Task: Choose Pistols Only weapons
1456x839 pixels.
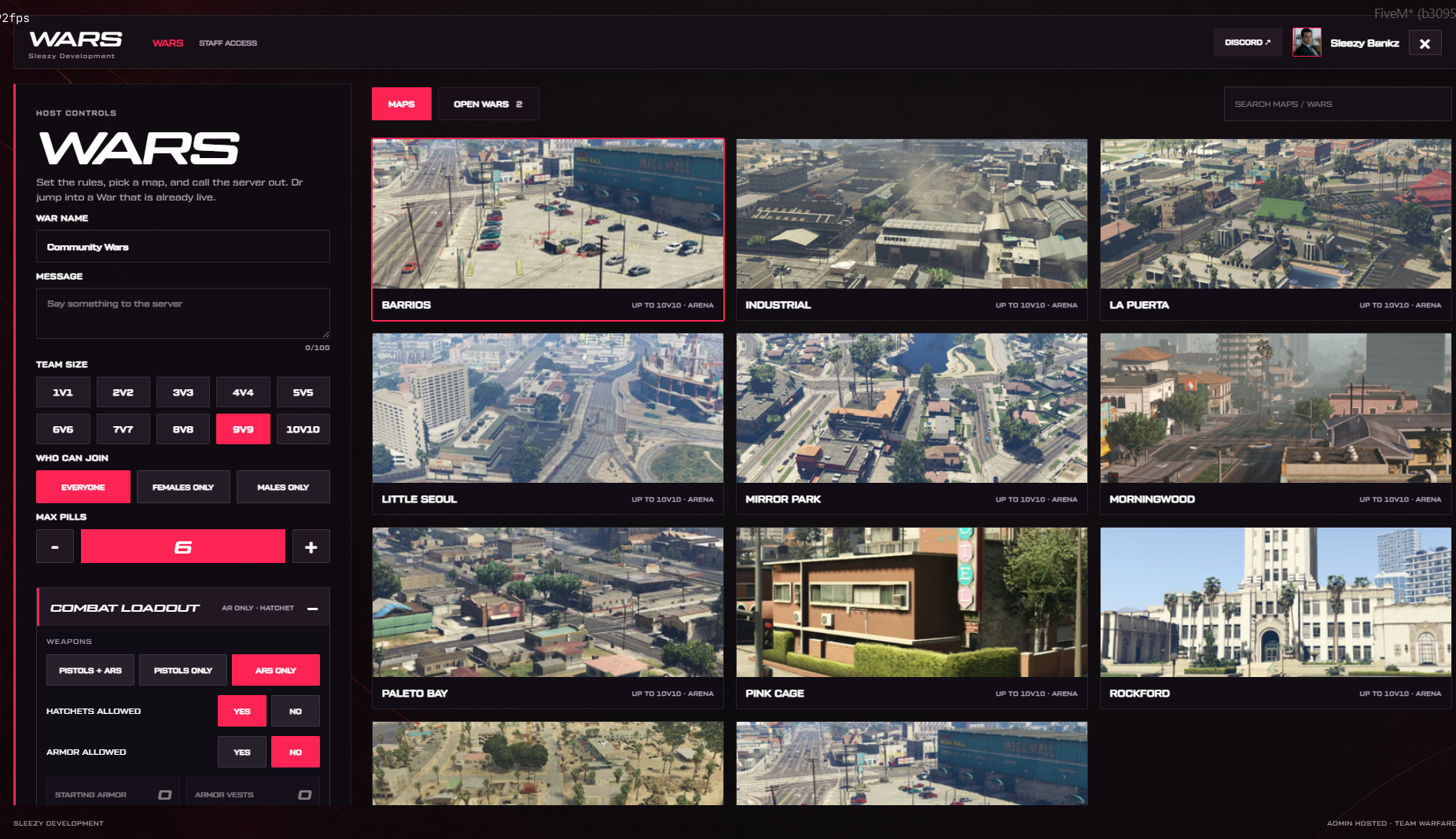Action: click(x=183, y=670)
